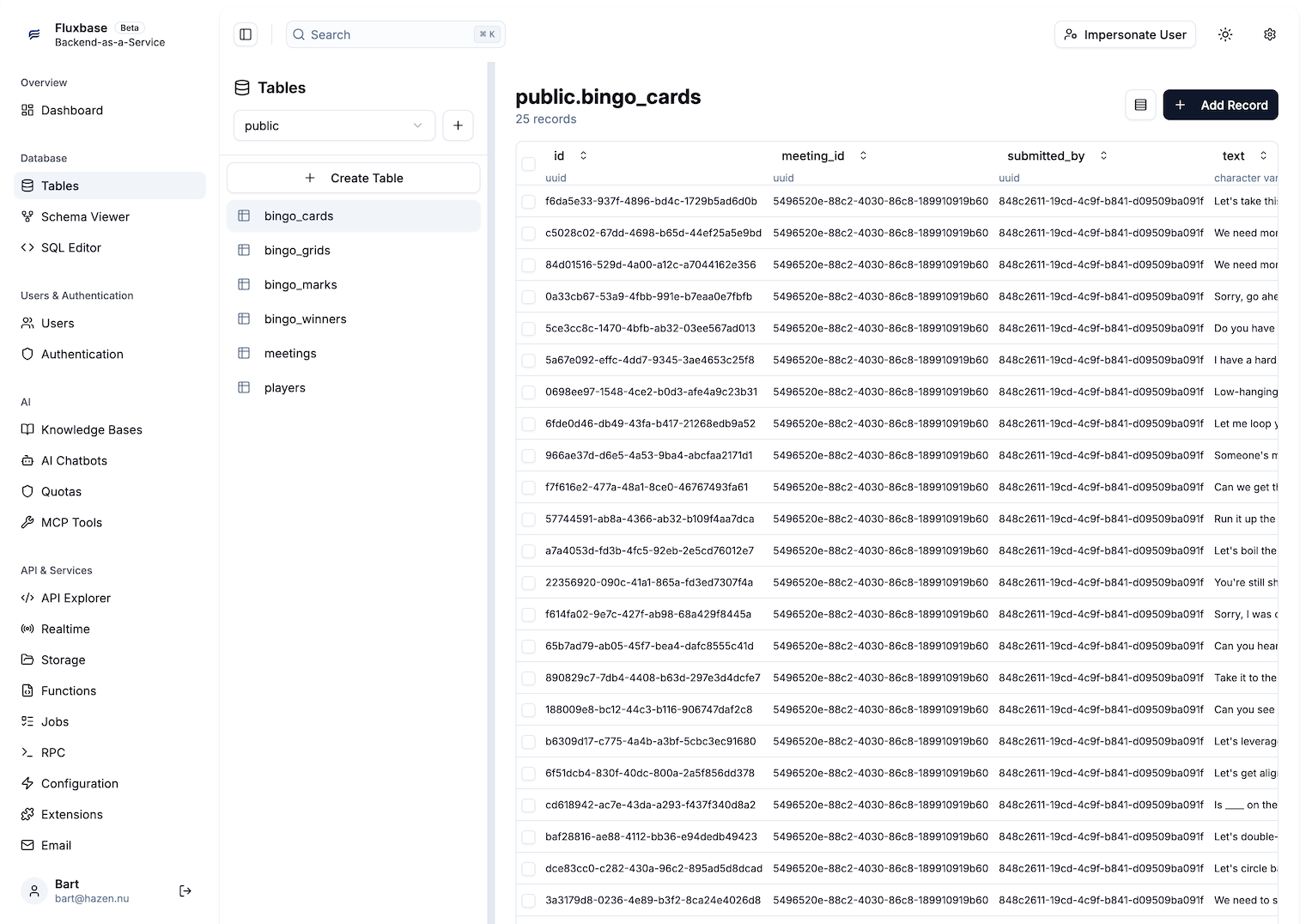The height and width of the screenshot is (924, 1306).
Task: Click the Schema Viewer icon in the sidebar
Action: (x=27, y=216)
